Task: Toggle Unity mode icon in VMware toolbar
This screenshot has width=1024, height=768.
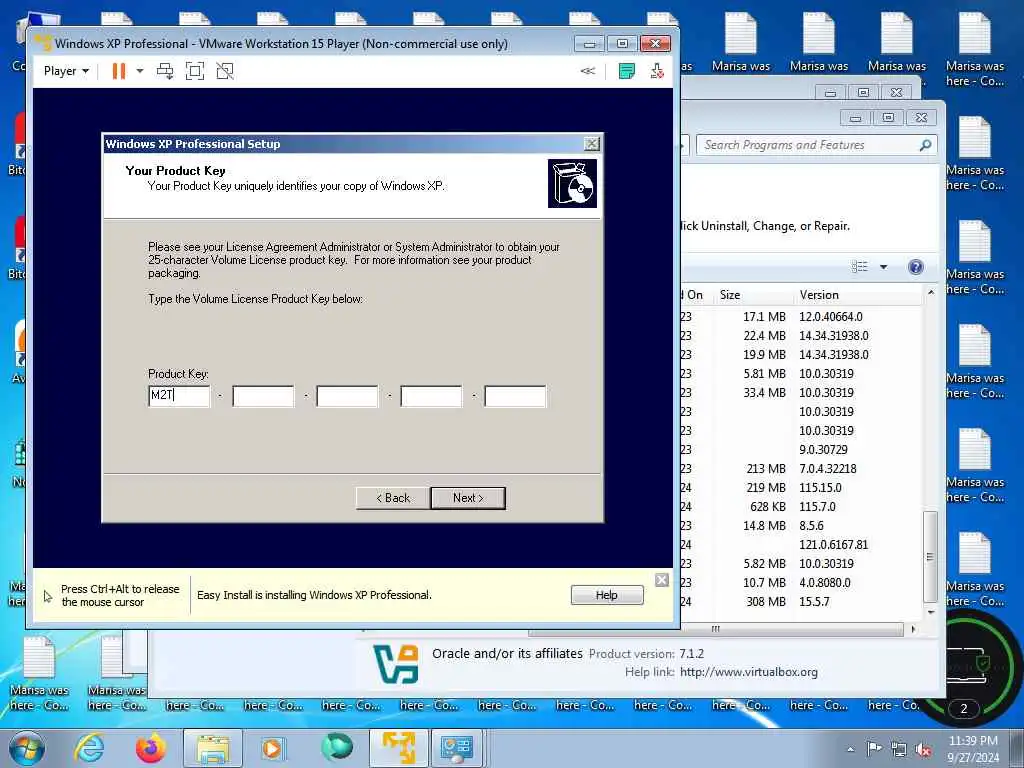Action: [x=225, y=71]
